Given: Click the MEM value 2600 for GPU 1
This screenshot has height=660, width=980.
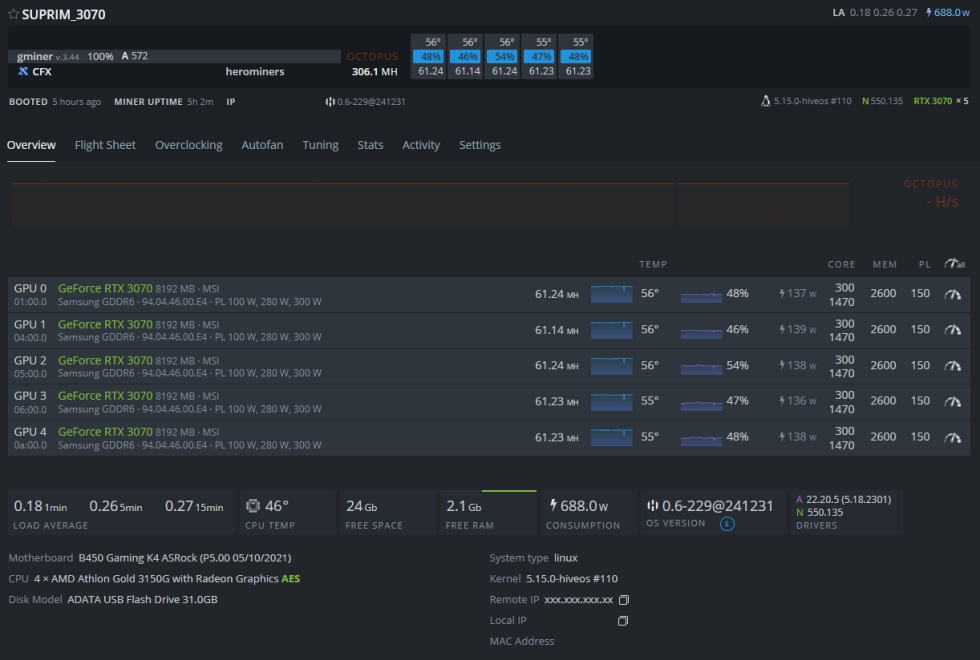Looking at the screenshot, I should click(883, 329).
